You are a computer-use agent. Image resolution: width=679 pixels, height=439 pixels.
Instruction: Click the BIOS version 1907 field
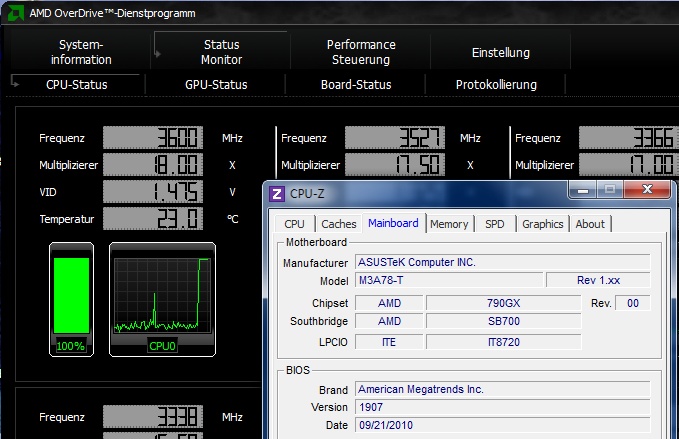(x=503, y=407)
